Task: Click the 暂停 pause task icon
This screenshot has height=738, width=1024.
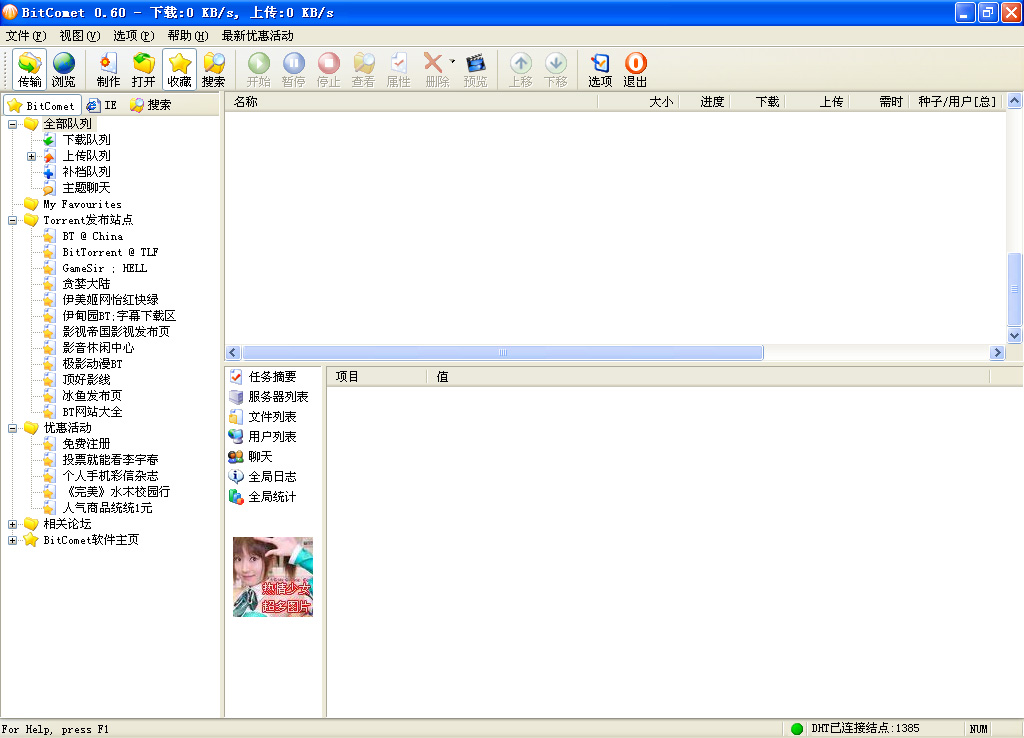Action: 294,69
